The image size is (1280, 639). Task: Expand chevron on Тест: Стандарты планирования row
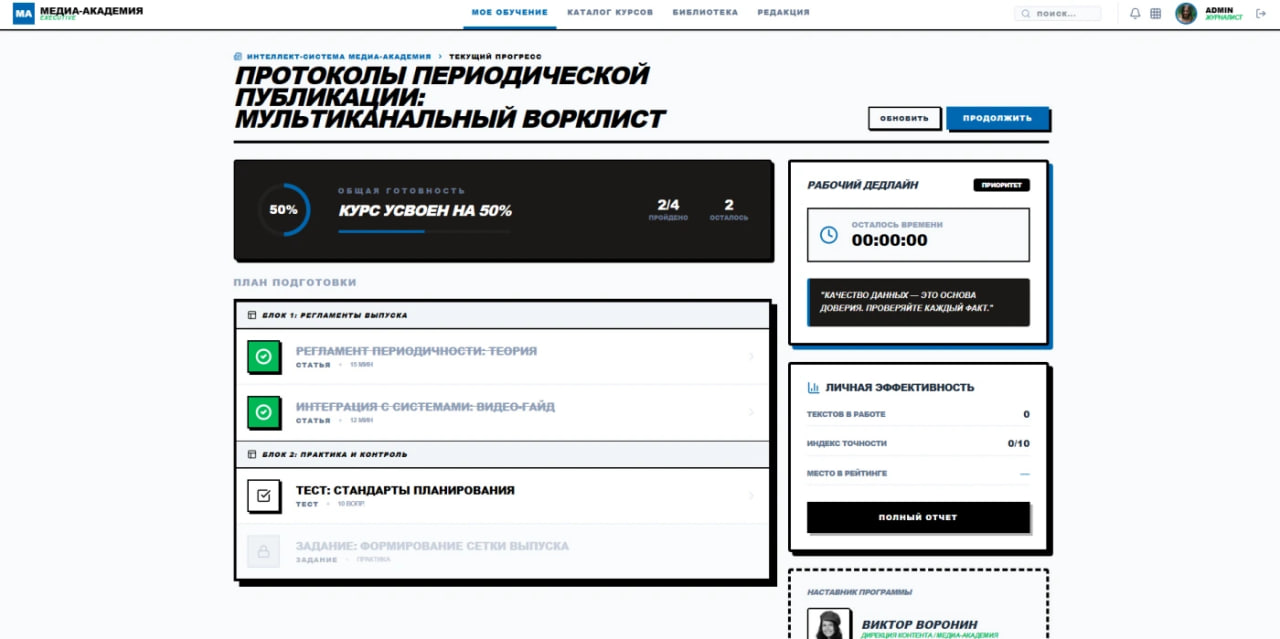coord(752,495)
